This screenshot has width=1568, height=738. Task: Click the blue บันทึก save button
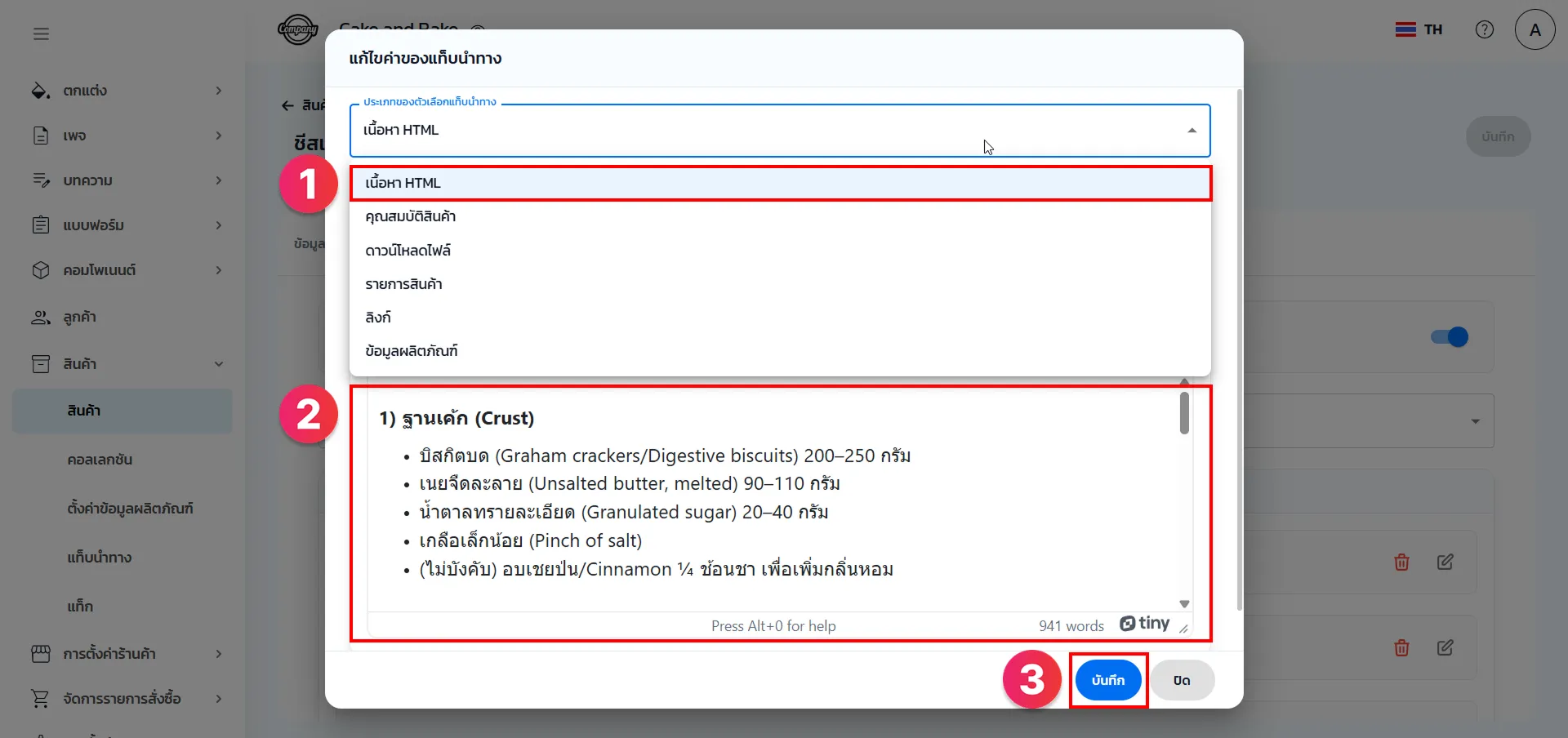(x=1107, y=680)
